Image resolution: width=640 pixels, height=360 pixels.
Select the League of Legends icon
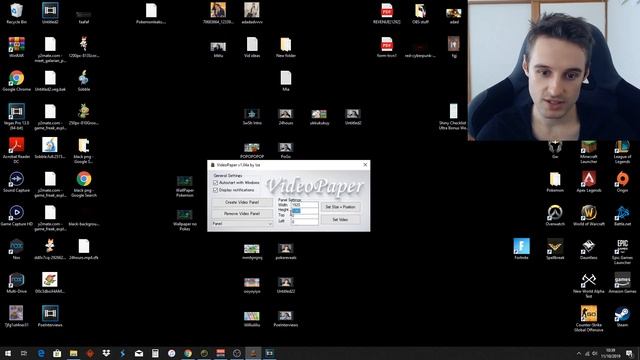(622, 152)
